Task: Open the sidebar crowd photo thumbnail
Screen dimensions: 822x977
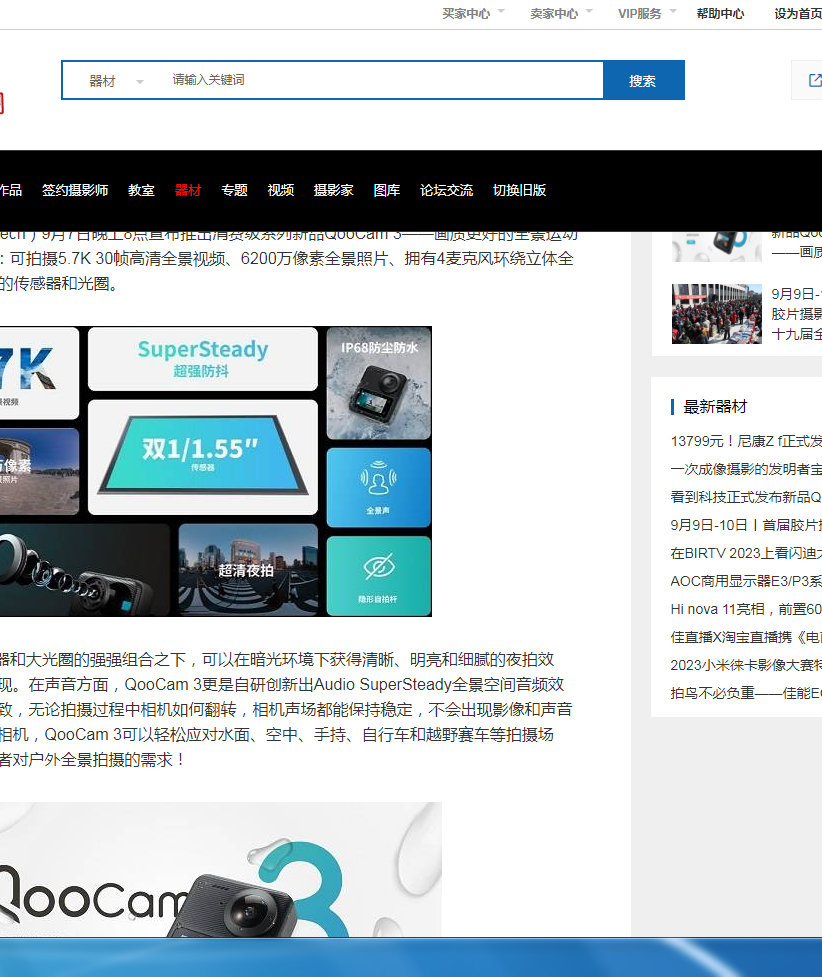Action: [717, 314]
